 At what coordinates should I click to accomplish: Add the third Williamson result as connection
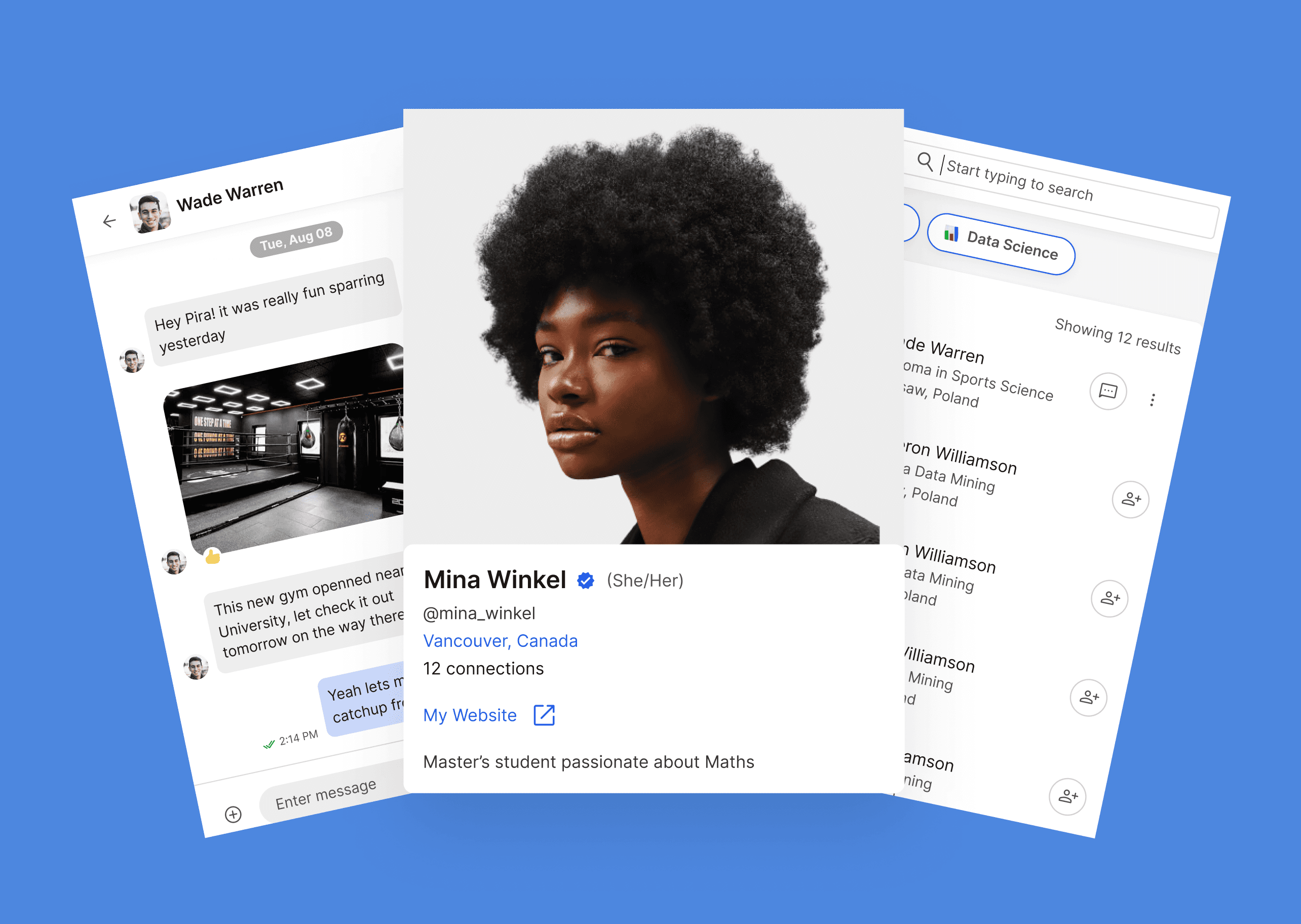[1088, 698]
